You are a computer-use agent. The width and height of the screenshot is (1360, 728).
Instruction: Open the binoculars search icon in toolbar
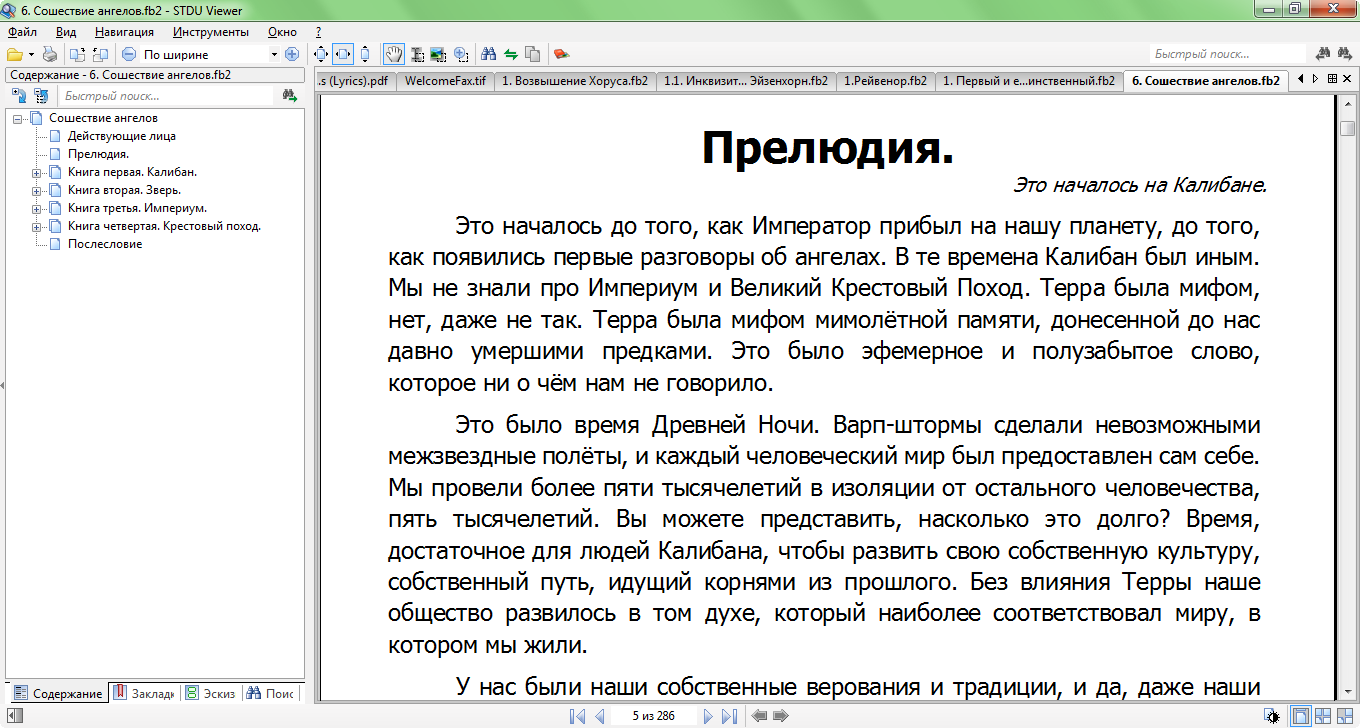489,54
